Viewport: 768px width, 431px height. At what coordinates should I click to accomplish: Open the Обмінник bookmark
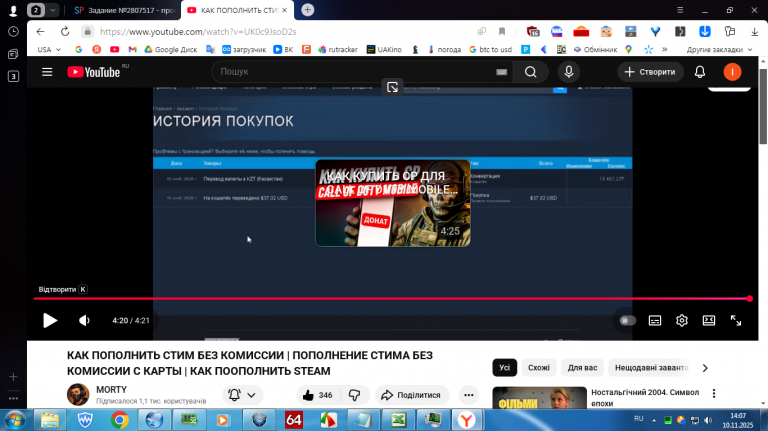[x=595, y=49]
